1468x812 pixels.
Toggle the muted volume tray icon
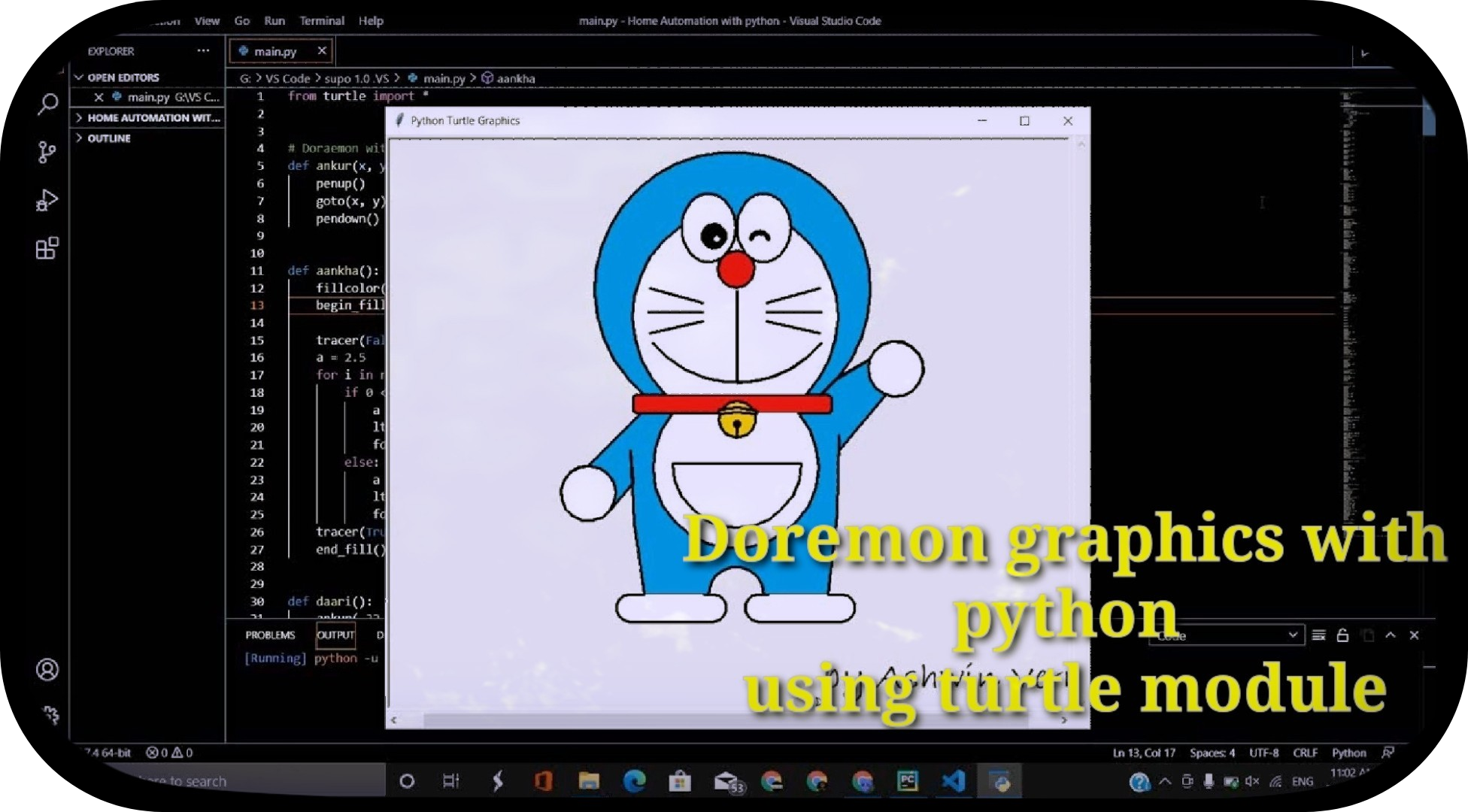click(1252, 782)
